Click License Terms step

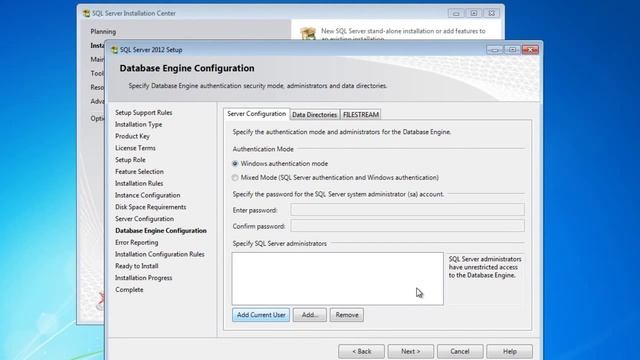[x=135, y=148]
